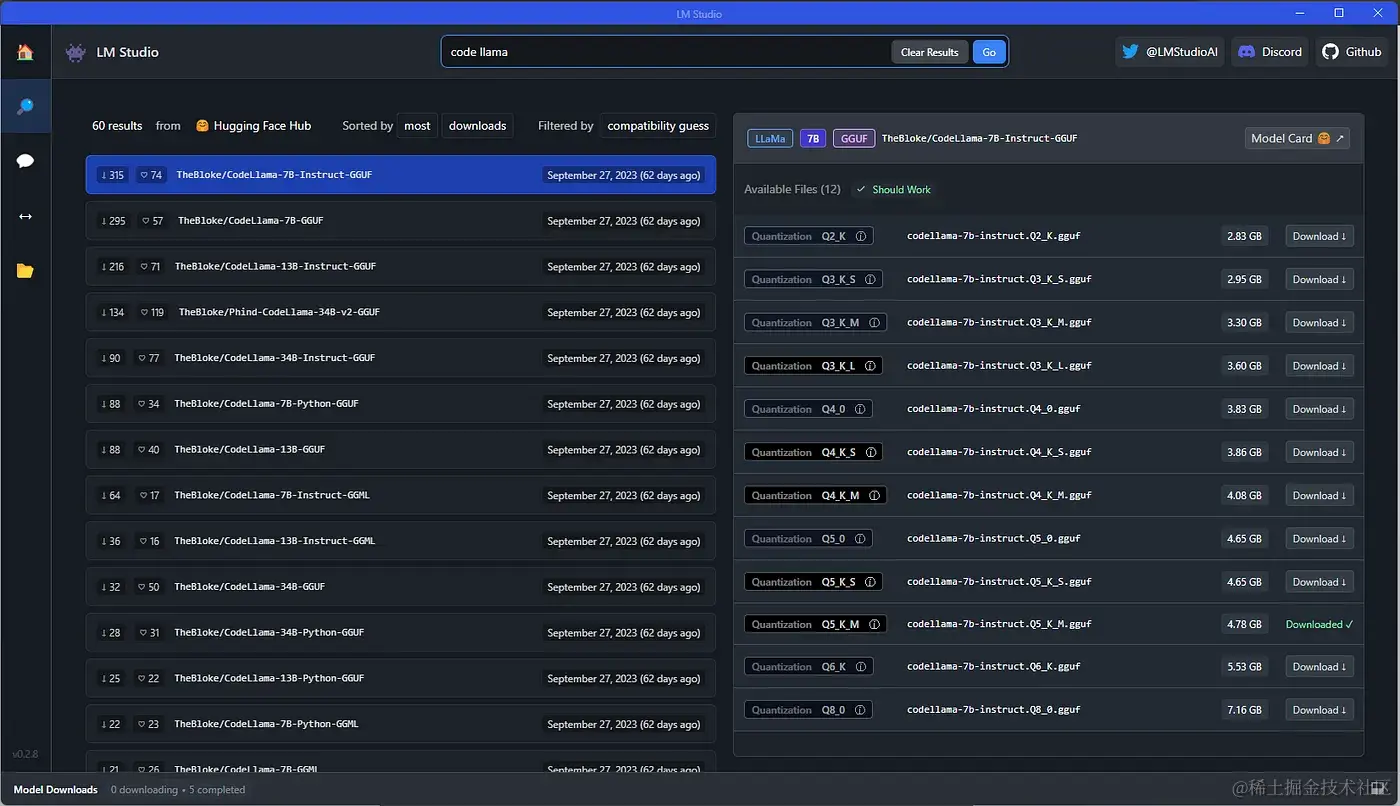Viewport: 1400px width, 806px height.
Task: Select TheBloke/CodeLlama-13B-GGUF result
Action: click(x=401, y=450)
